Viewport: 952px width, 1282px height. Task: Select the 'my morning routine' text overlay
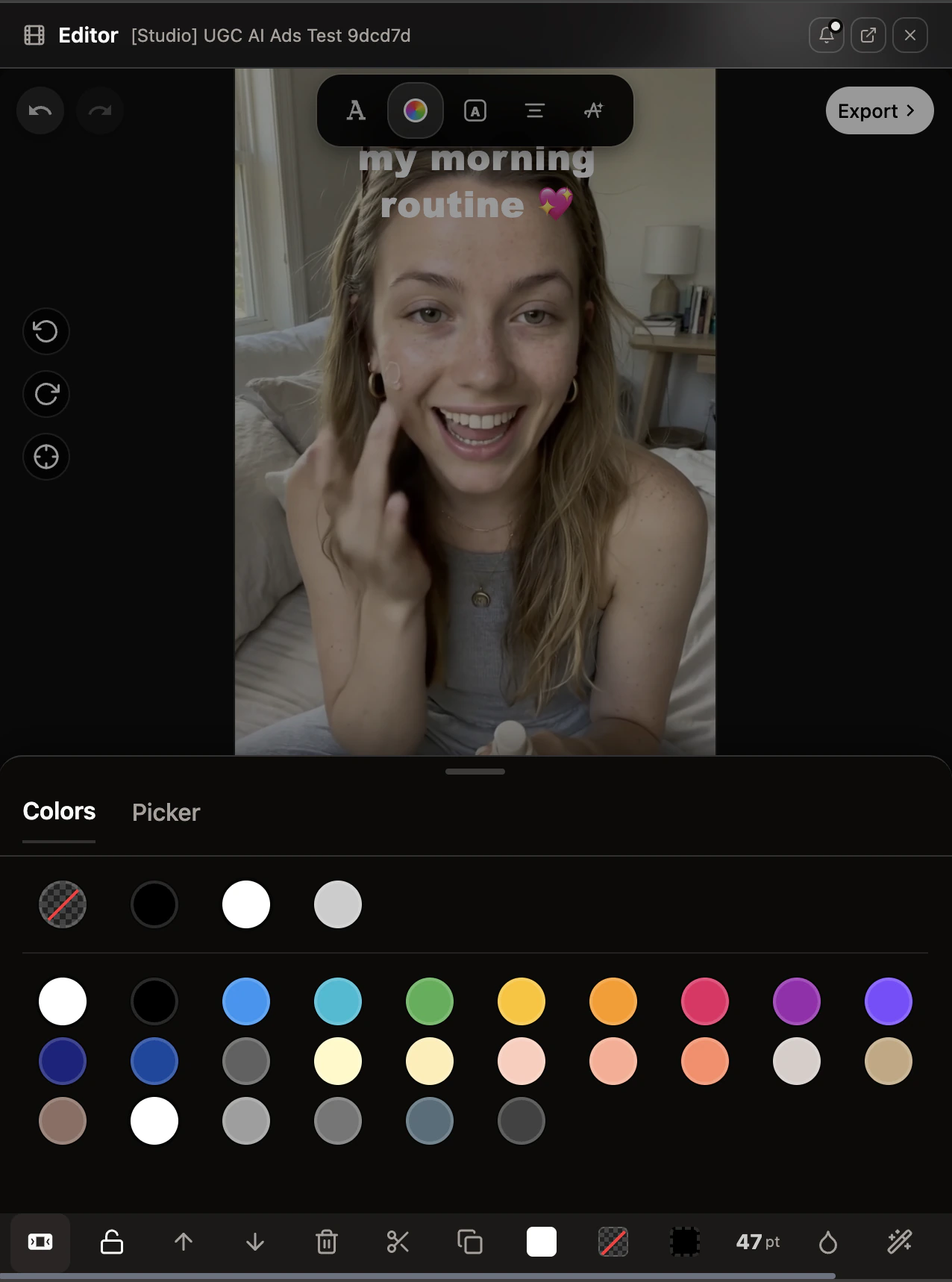point(476,183)
